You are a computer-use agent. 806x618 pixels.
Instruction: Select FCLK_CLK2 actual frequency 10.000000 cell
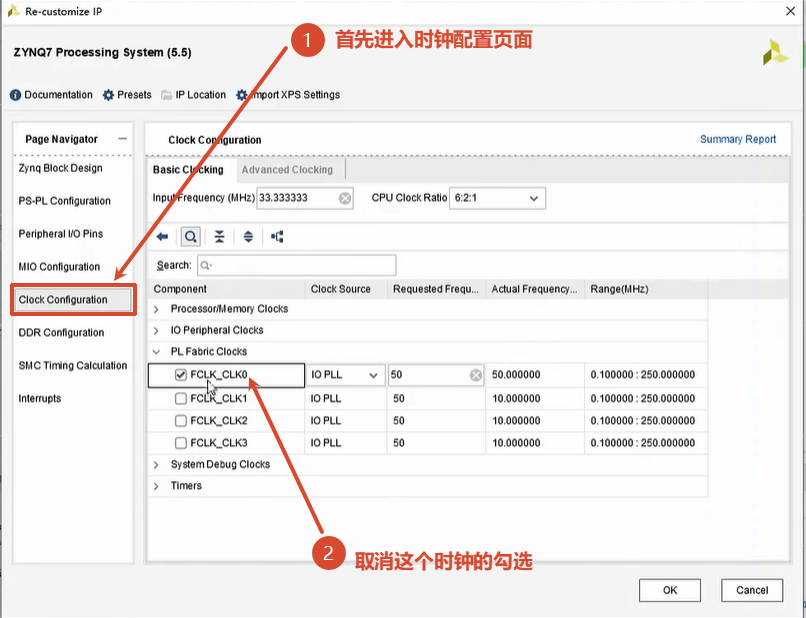[x=535, y=421]
